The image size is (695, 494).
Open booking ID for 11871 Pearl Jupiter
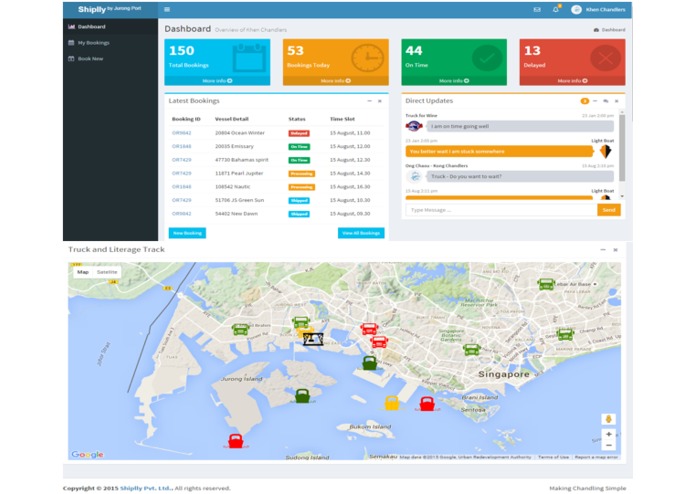coord(182,173)
